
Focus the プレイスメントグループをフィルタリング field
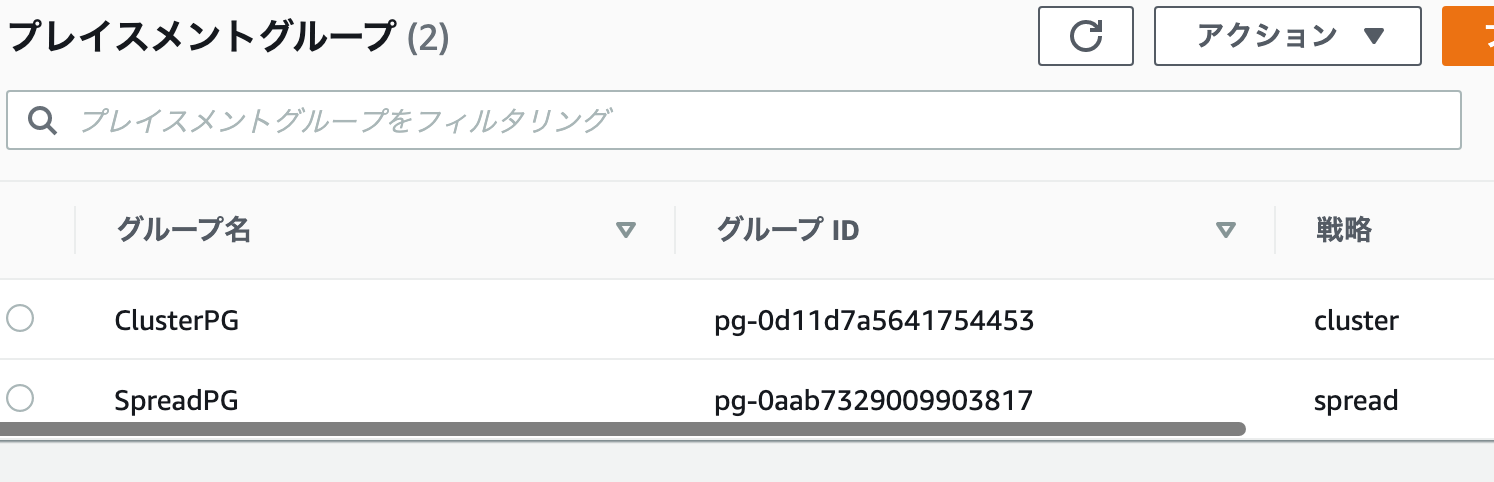coord(734,121)
